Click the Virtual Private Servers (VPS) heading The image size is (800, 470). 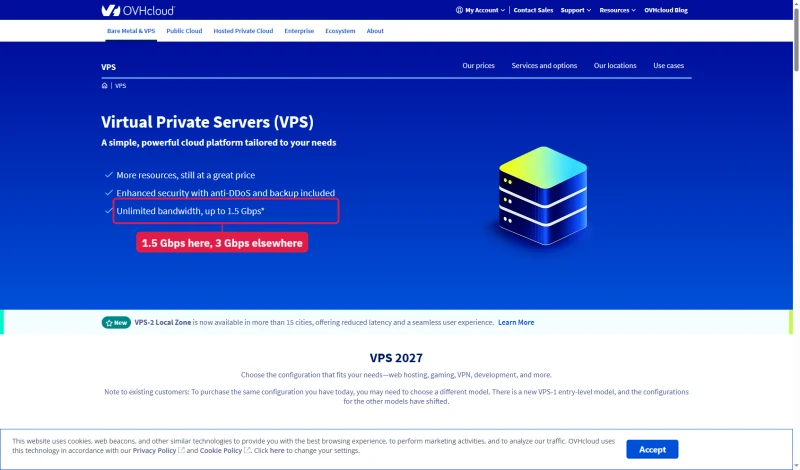click(x=207, y=122)
